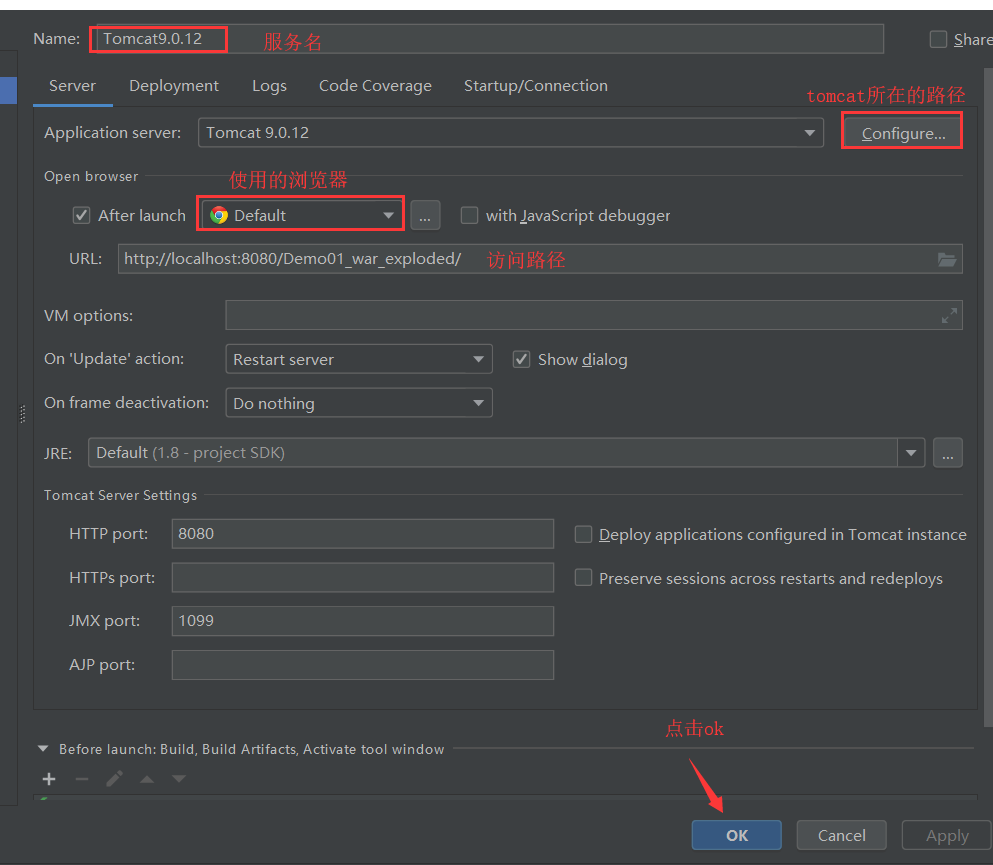Enable Preserve sessions across restarts and redeploys

click(583, 578)
